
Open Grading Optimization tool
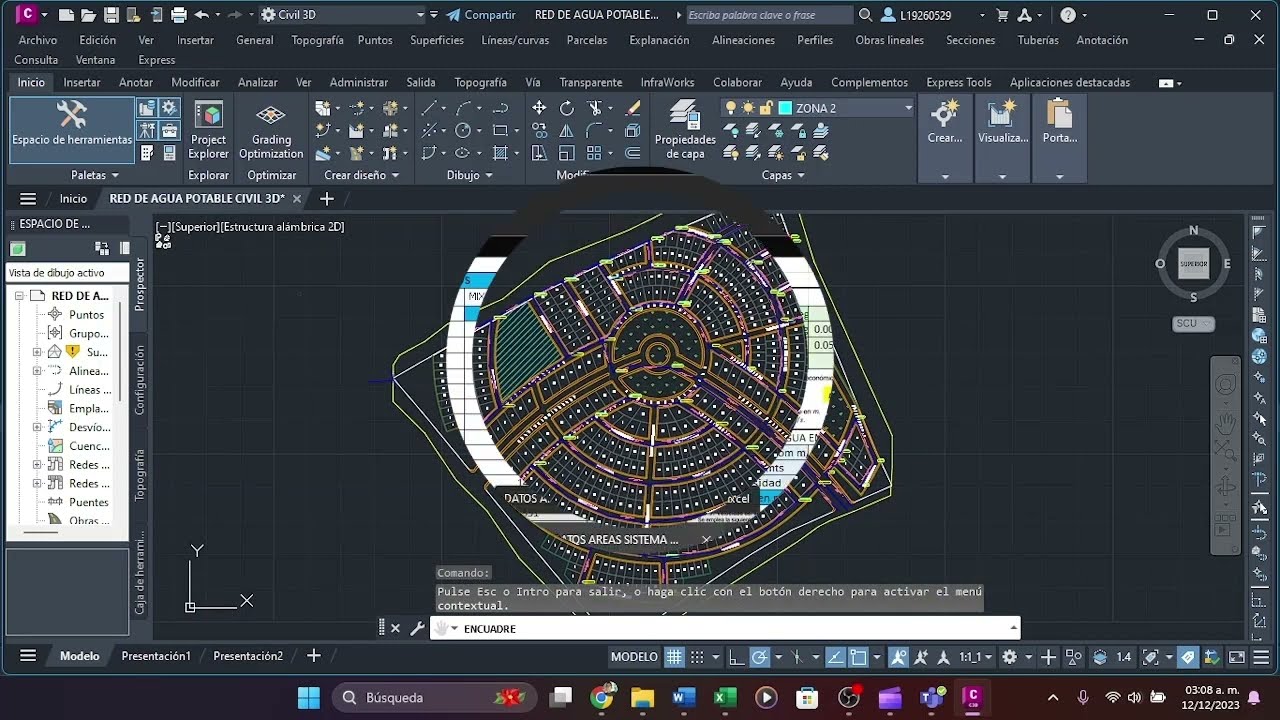pos(271,130)
